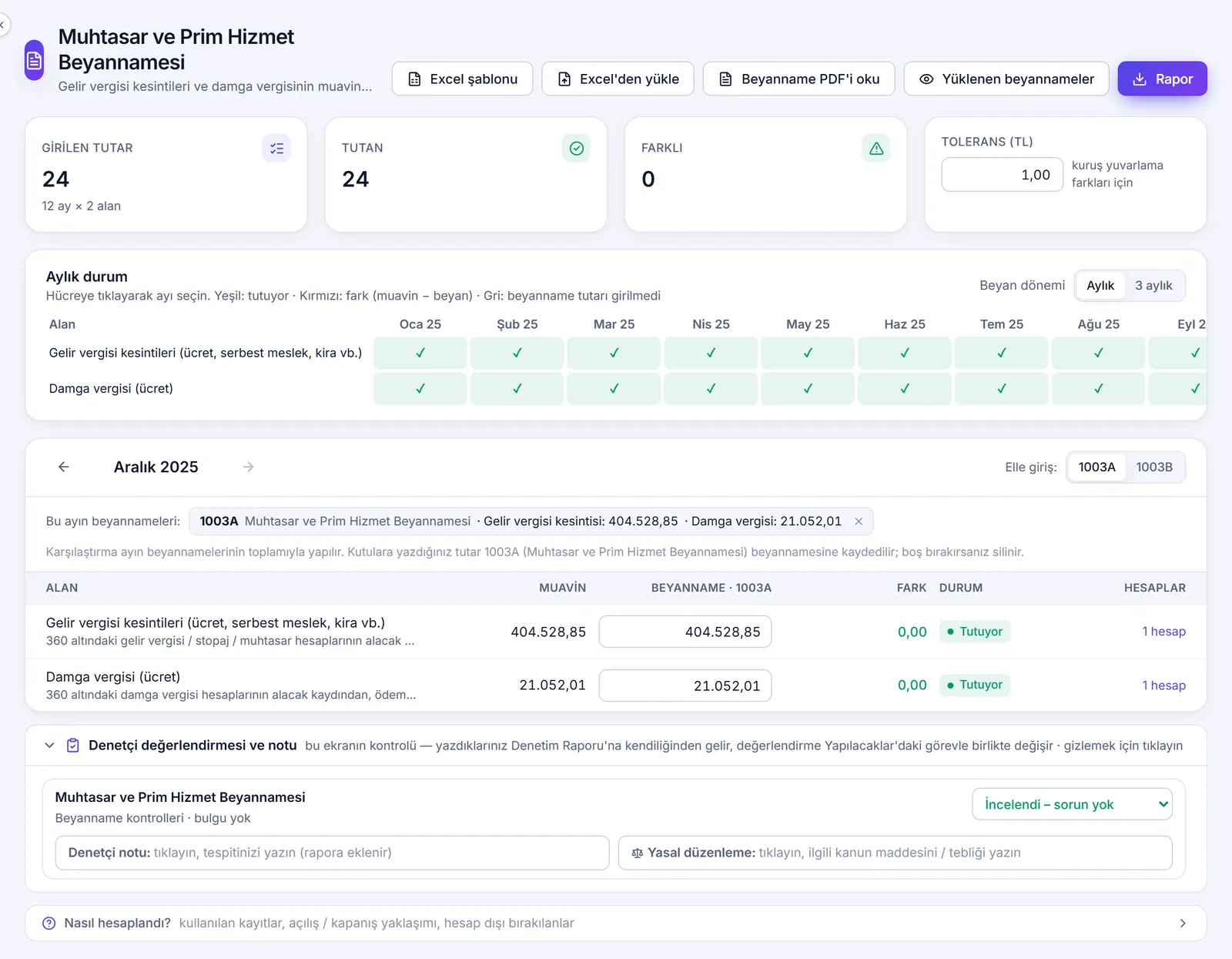Go to previous month with left arrow
This screenshot has height=959, width=1232.
(64, 467)
